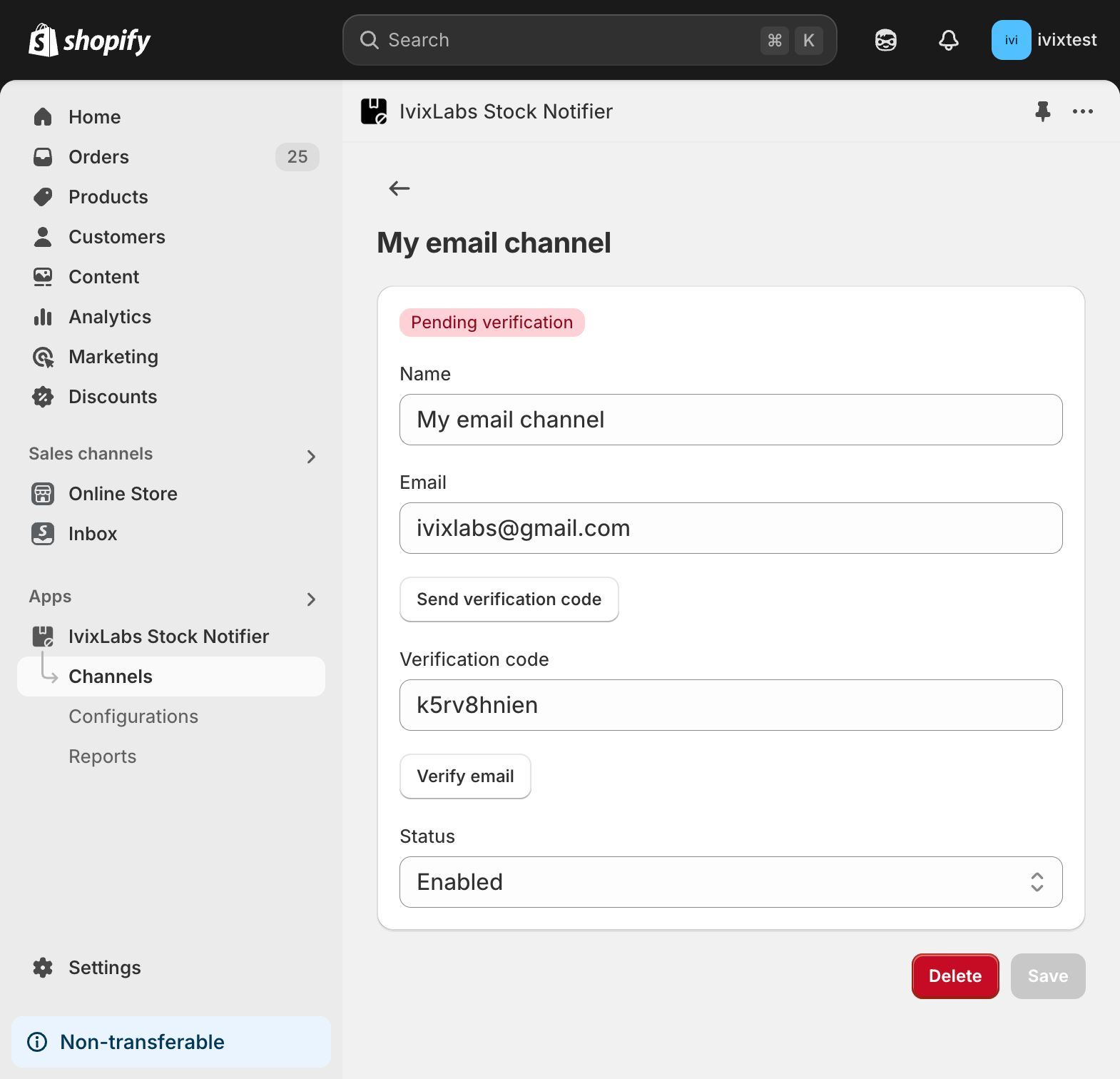The height and width of the screenshot is (1079, 1120).
Task: Click the Verify email button
Action: [x=465, y=776]
